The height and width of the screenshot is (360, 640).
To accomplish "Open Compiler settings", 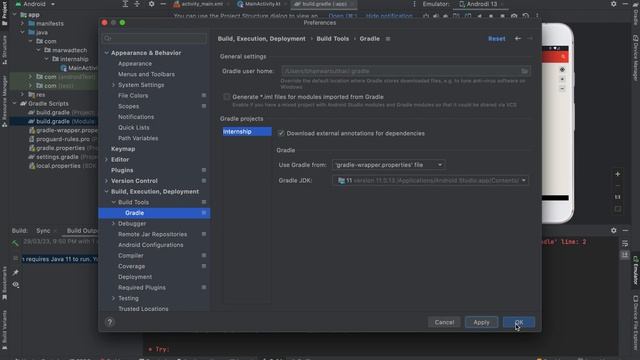I will [x=131, y=256].
